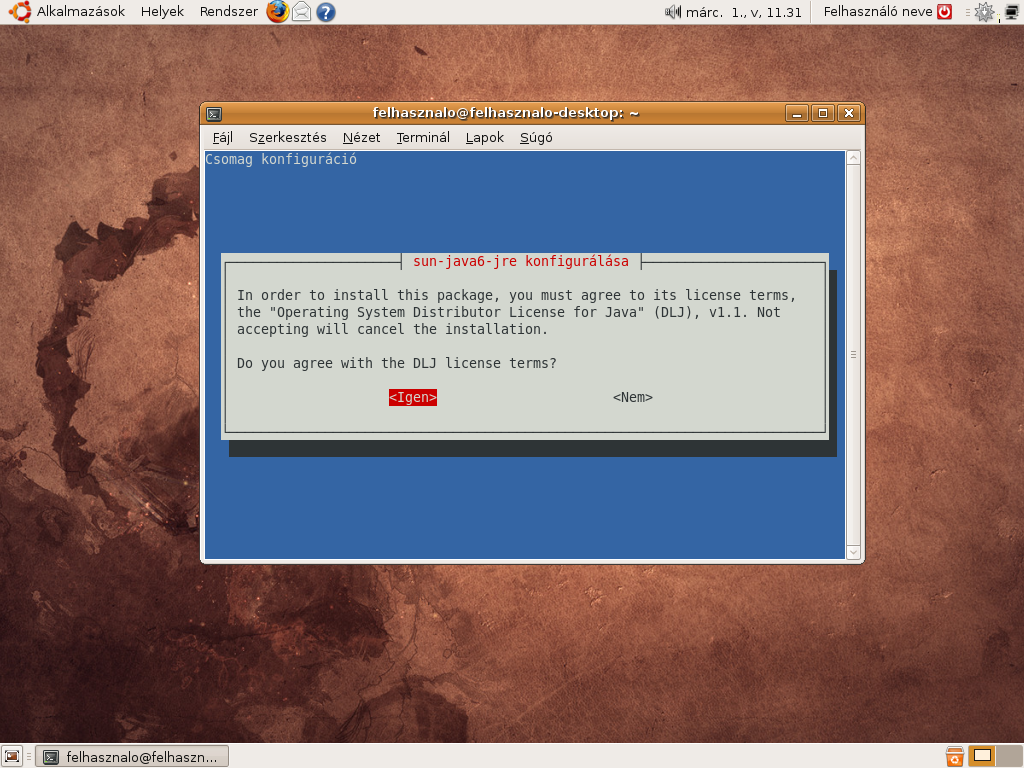Decline the license with <Nem>
Screen dimensions: 1024x768
pyautogui.click(x=633, y=398)
